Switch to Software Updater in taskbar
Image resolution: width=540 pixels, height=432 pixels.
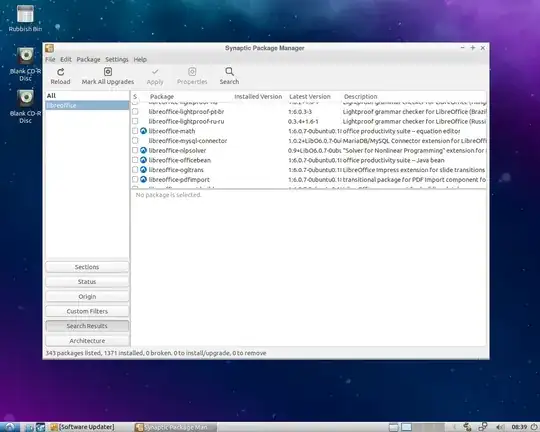click(83, 427)
